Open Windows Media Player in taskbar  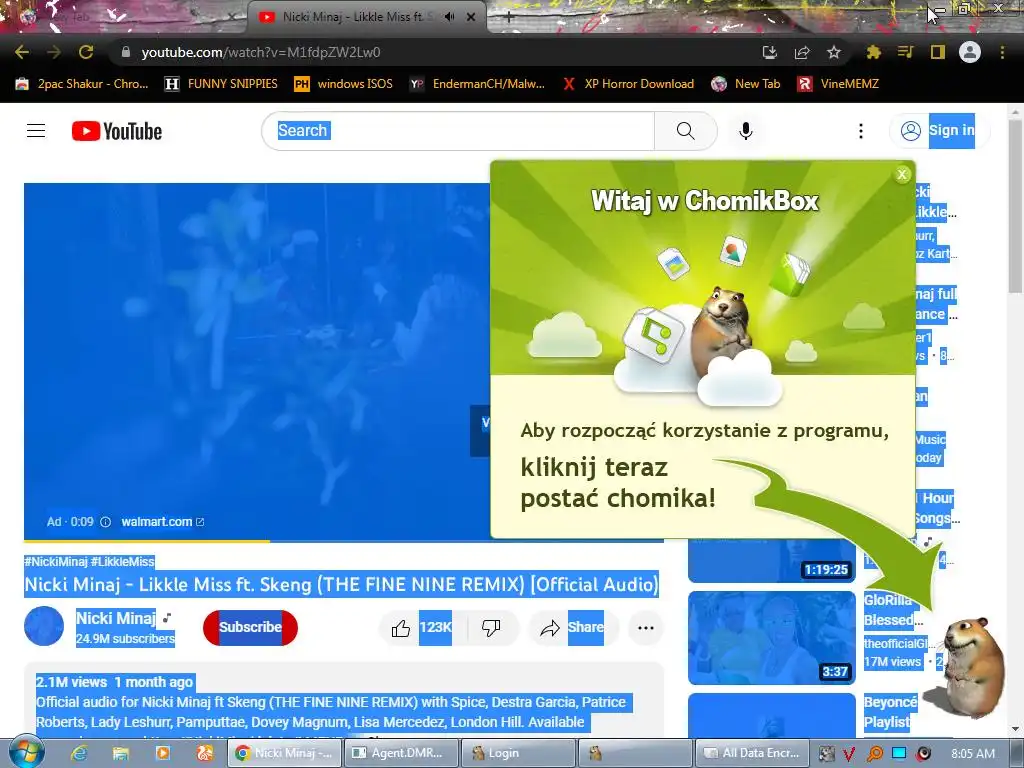pos(163,753)
